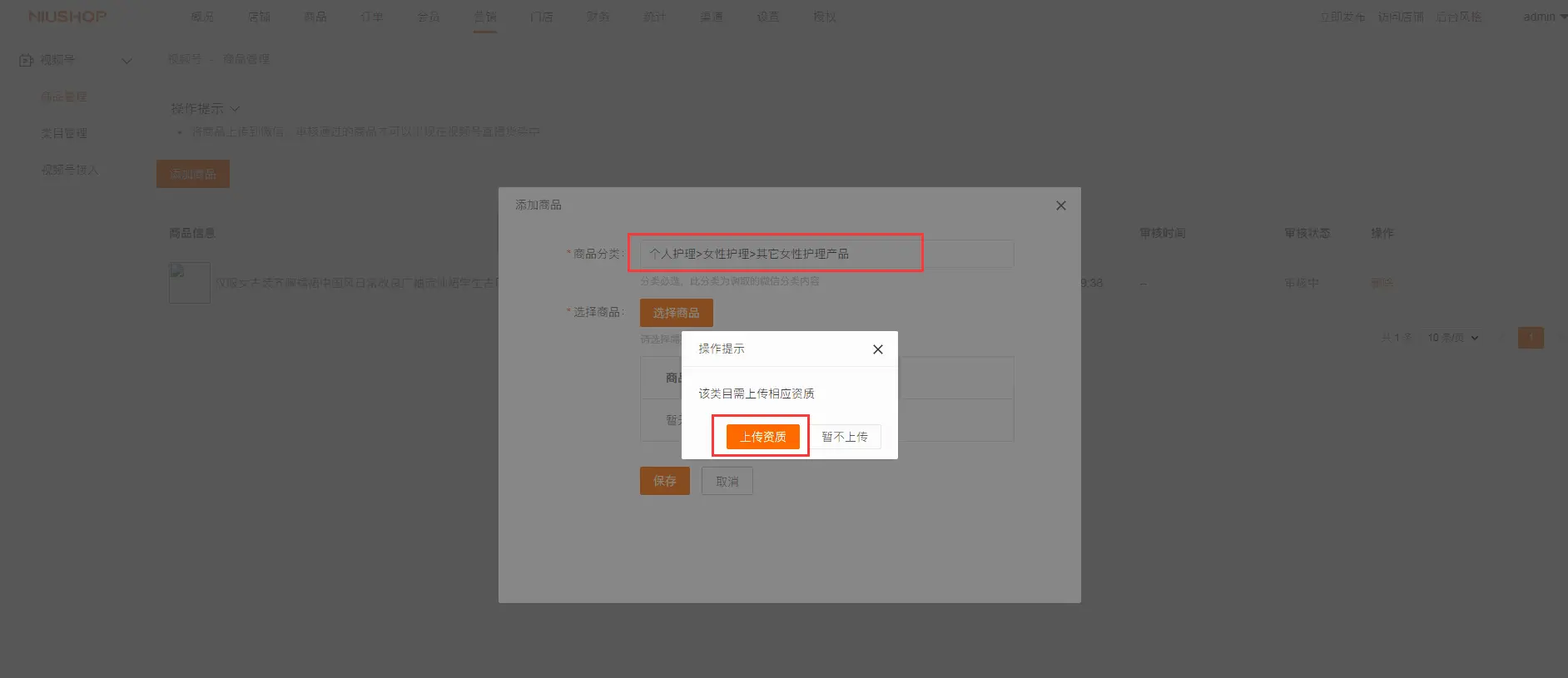Click the NIUSHOP logo
This screenshot has height=678, width=1568.
click(67, 17)
